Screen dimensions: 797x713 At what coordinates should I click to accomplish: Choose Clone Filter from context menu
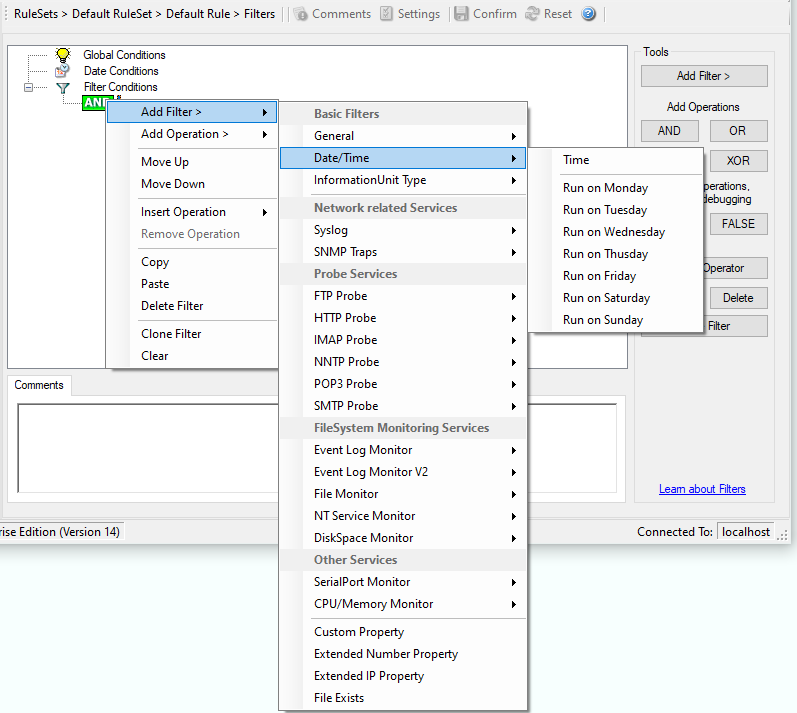click(x=172, y=334)
